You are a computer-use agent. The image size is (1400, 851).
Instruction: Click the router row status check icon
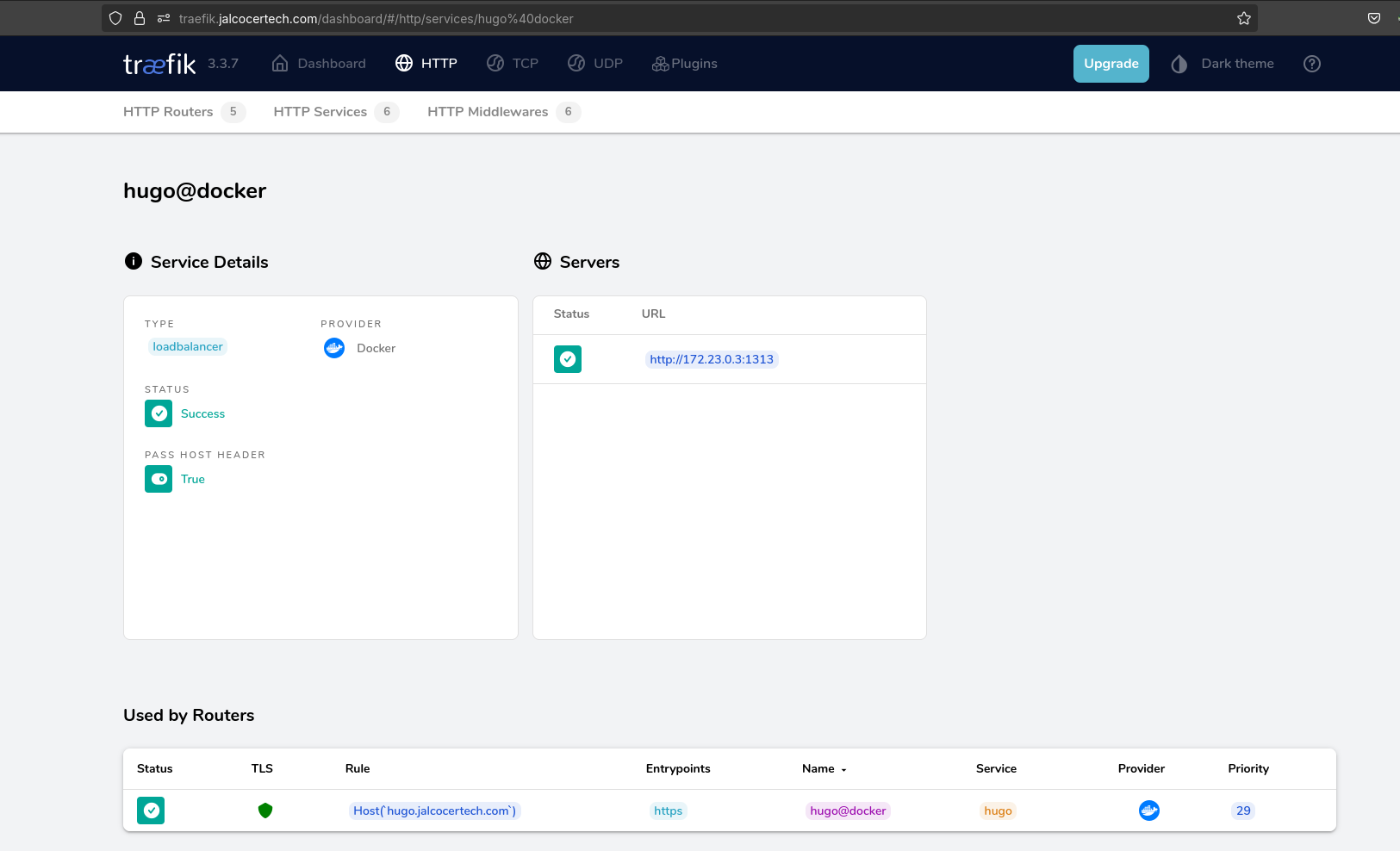coord(151,811)
